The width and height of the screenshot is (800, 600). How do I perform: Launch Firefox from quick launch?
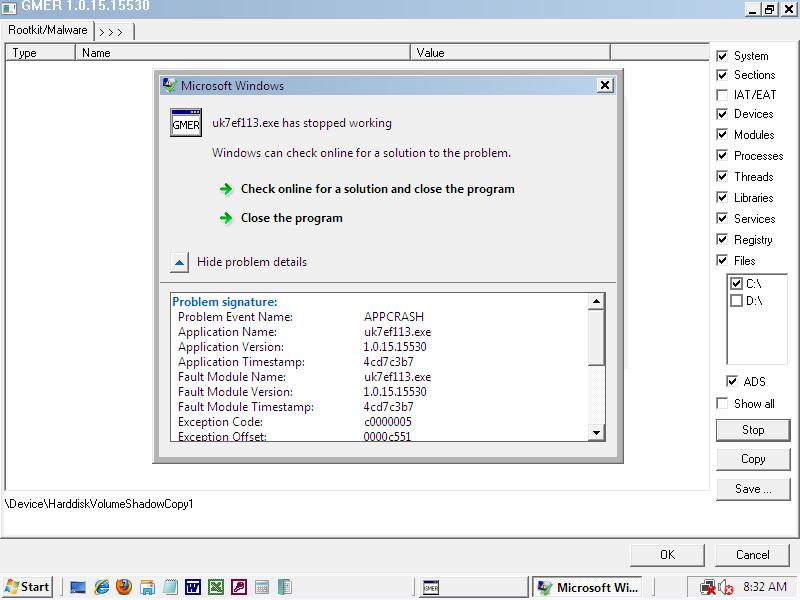(x=124, y=587)
